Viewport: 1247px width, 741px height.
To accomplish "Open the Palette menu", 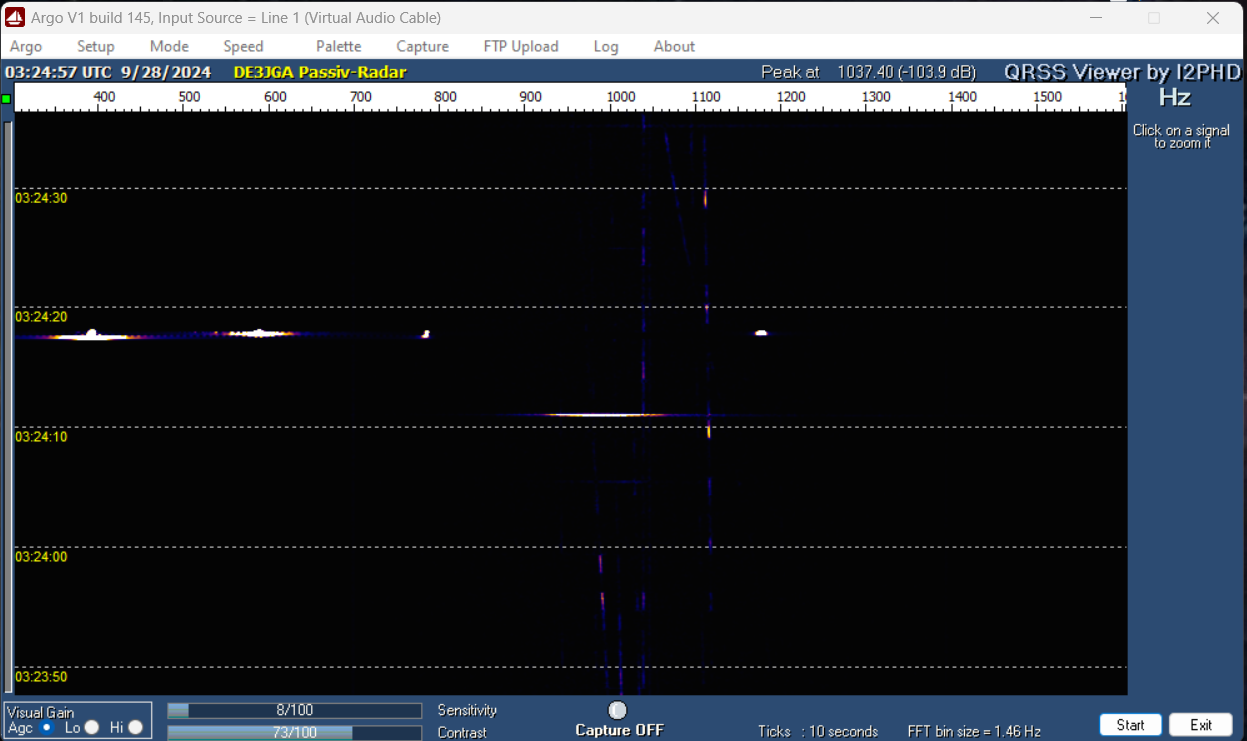I will tap(338, 46).
